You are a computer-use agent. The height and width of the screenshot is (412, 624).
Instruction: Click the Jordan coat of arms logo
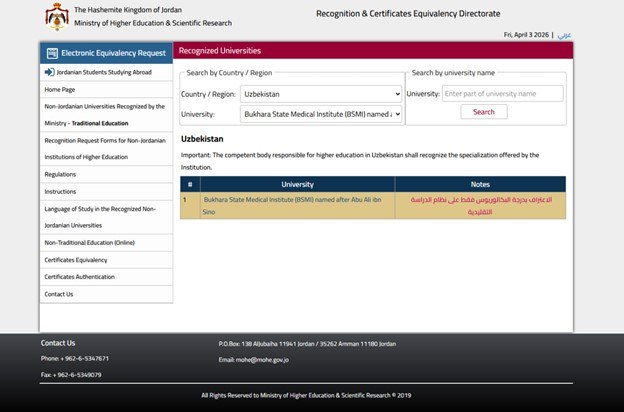click(56, 16)
